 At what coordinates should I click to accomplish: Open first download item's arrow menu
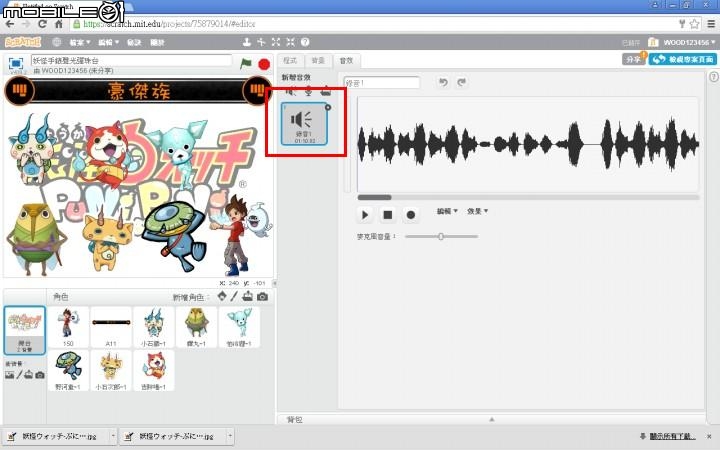[113, 435]
